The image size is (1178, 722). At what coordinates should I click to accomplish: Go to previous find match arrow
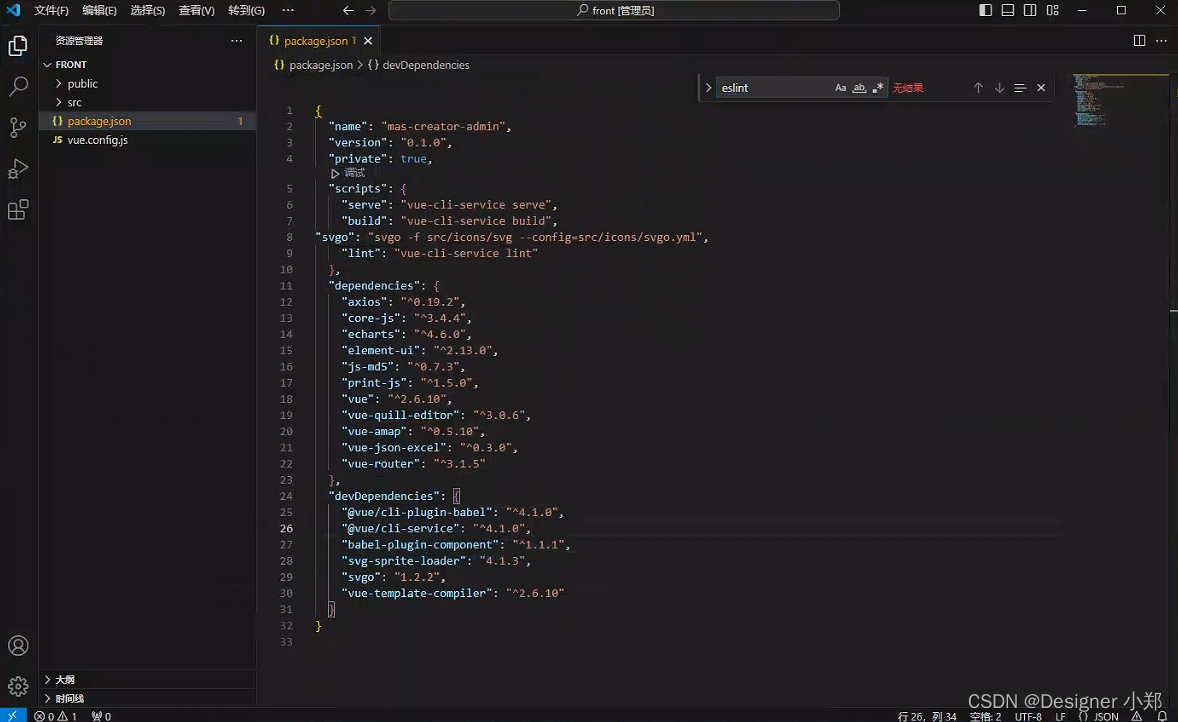point(978,88)
